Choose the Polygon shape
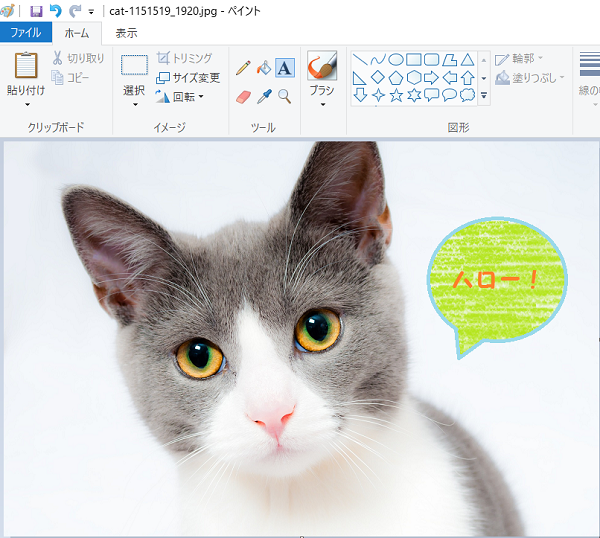The height and width of the screenshot is (538, 600). [450, 60]
